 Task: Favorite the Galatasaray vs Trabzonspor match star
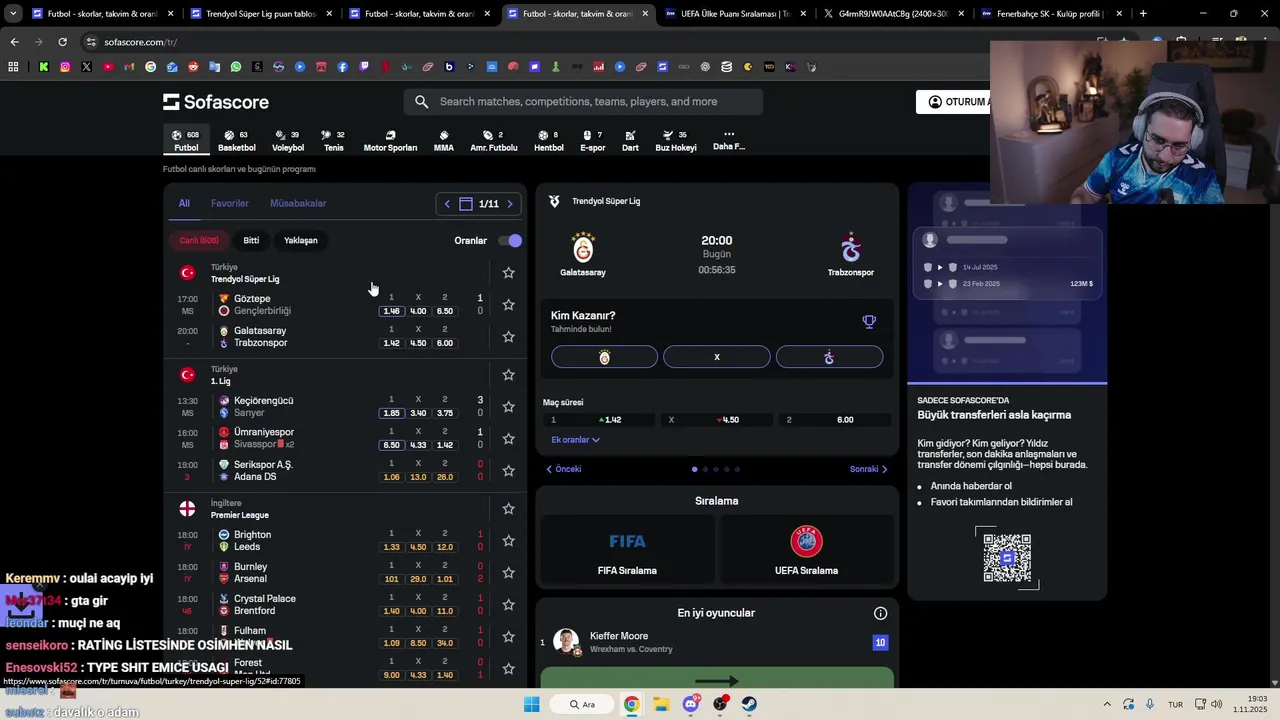pyautogui.click(x=508, y=337)
